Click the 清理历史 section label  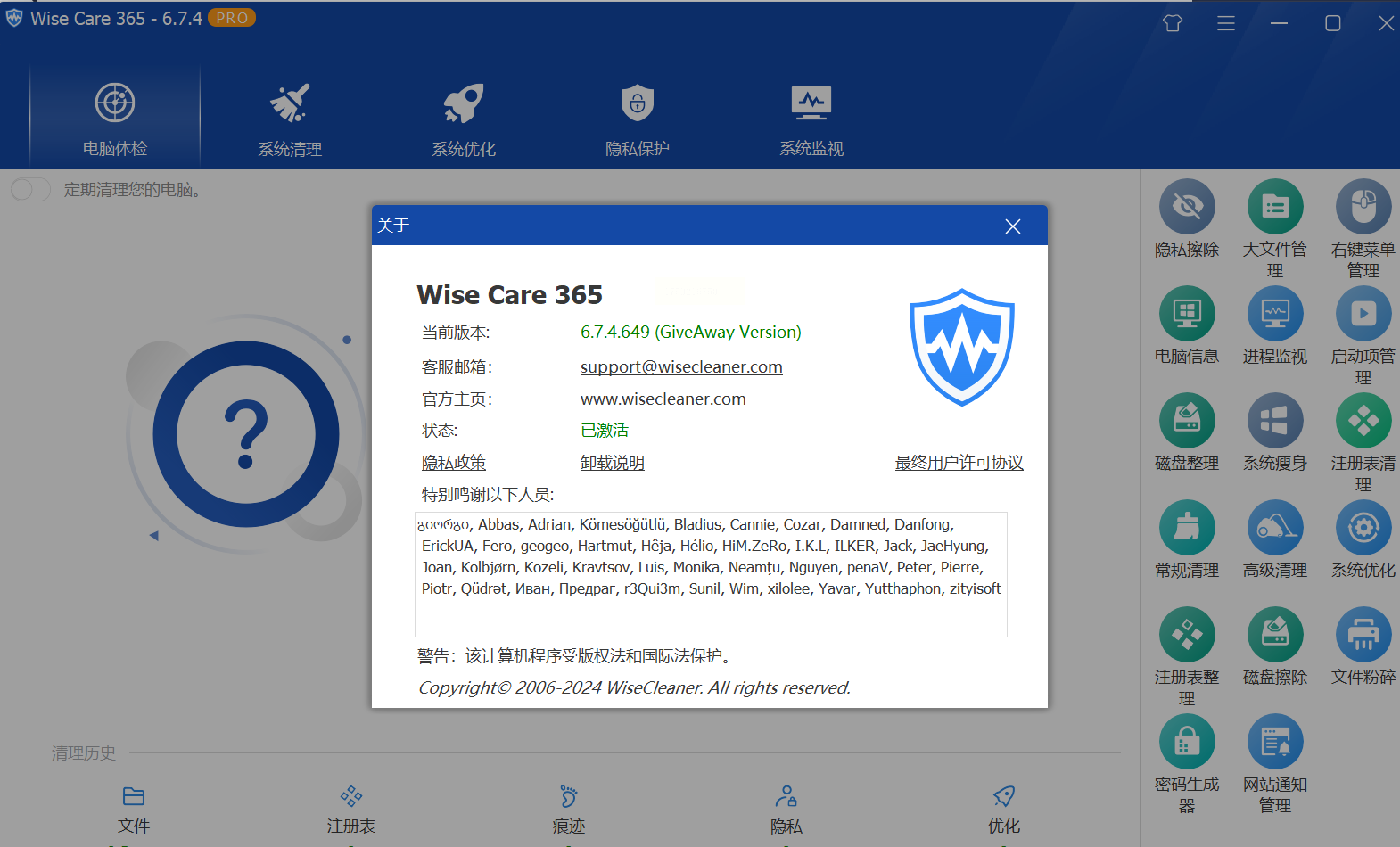(x=84, y=753)
